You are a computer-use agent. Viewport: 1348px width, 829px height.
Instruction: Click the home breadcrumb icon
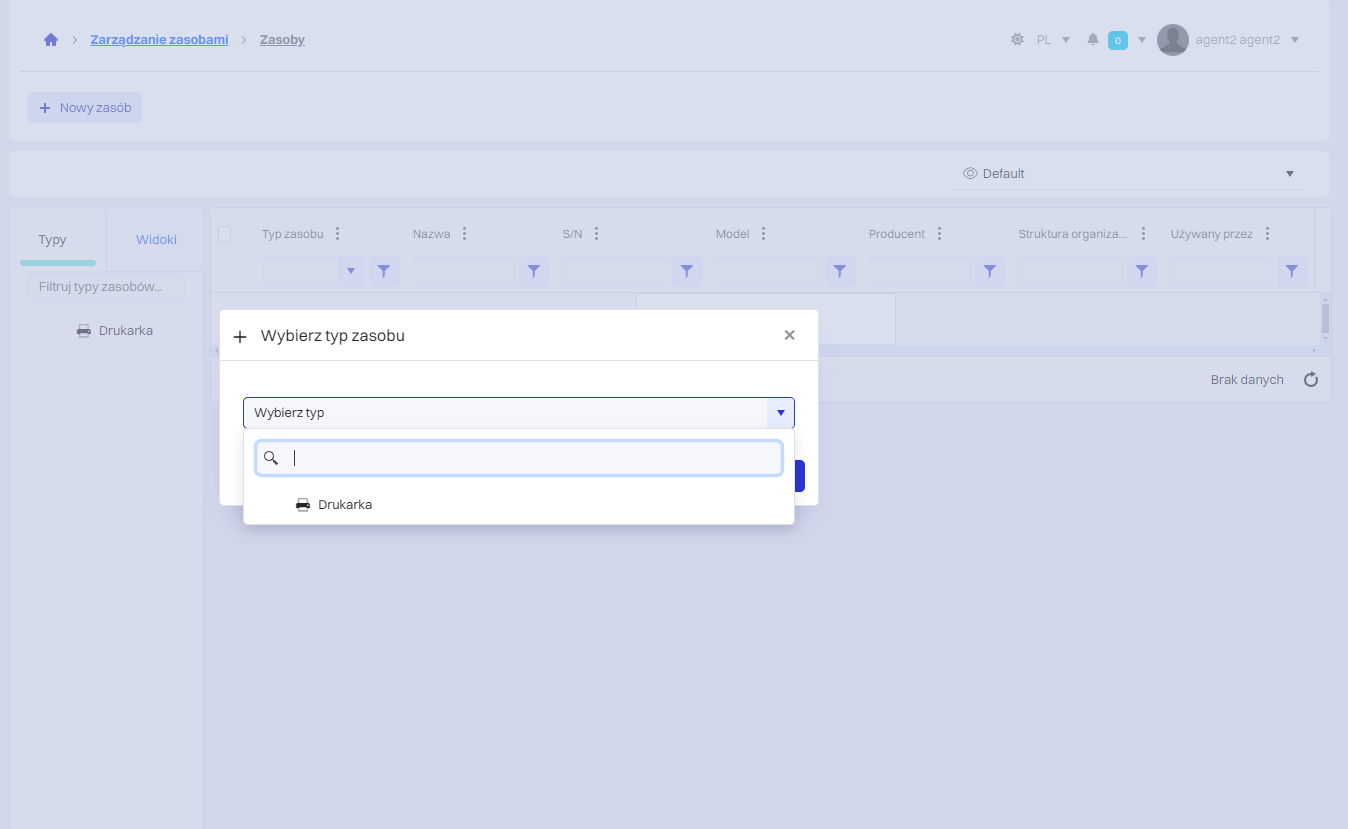51,40
